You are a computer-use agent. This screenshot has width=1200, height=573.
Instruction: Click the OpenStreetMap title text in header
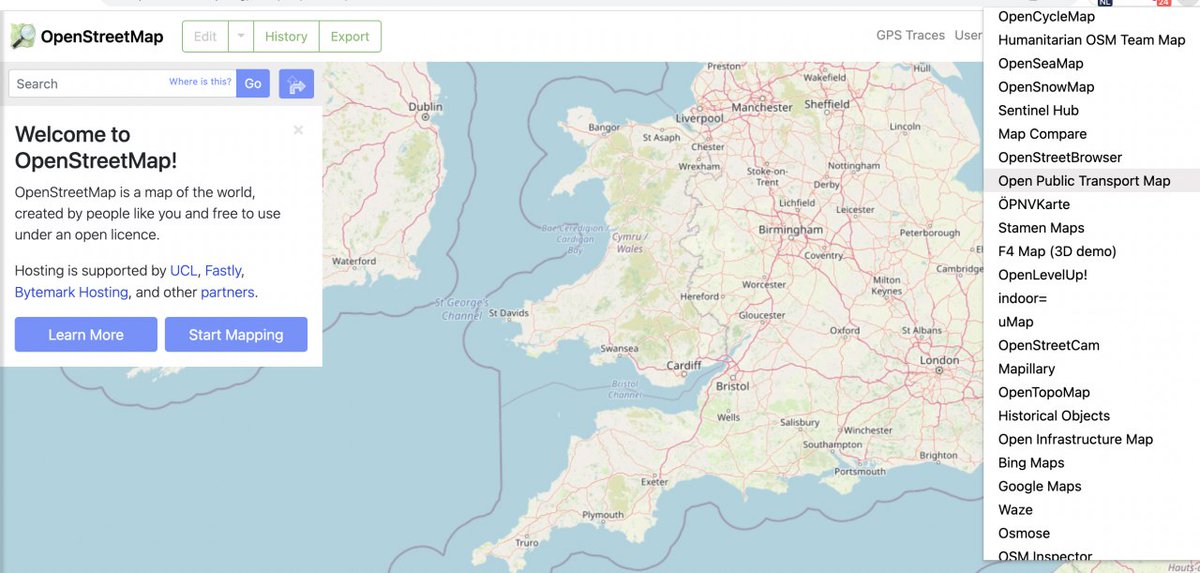pyautogui.click(x=102, y=37)
